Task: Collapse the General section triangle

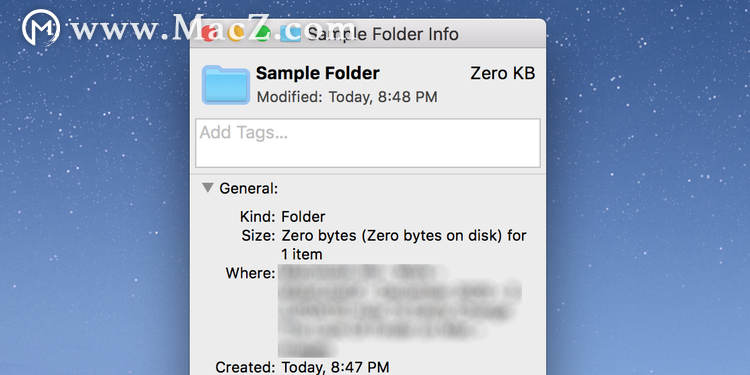Action: pyautogui.click(x=208, y=188)
